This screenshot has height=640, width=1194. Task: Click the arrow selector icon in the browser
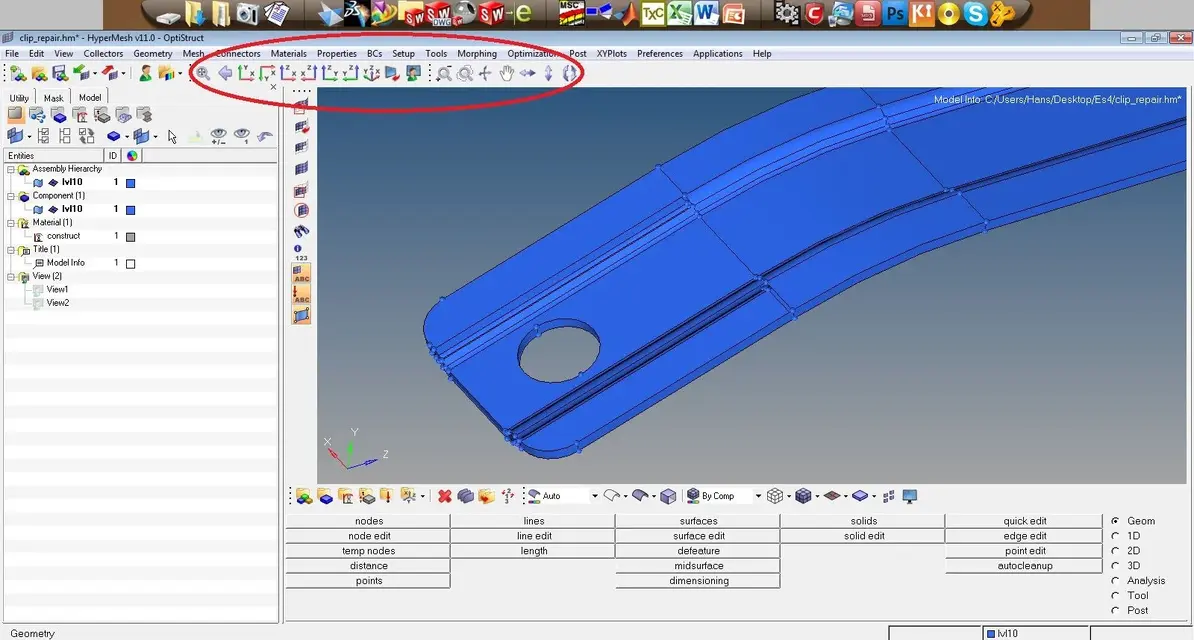pyautogui.click(x=172, y=136)
